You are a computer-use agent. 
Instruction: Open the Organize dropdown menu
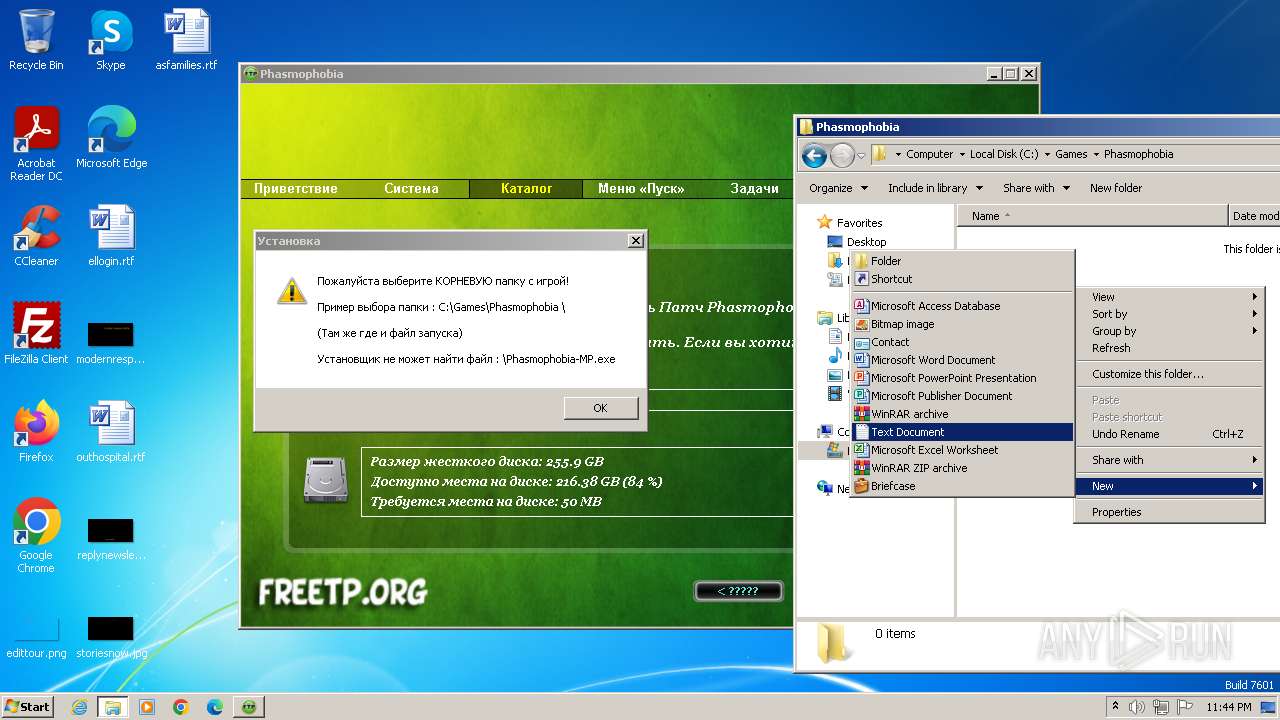837,188
